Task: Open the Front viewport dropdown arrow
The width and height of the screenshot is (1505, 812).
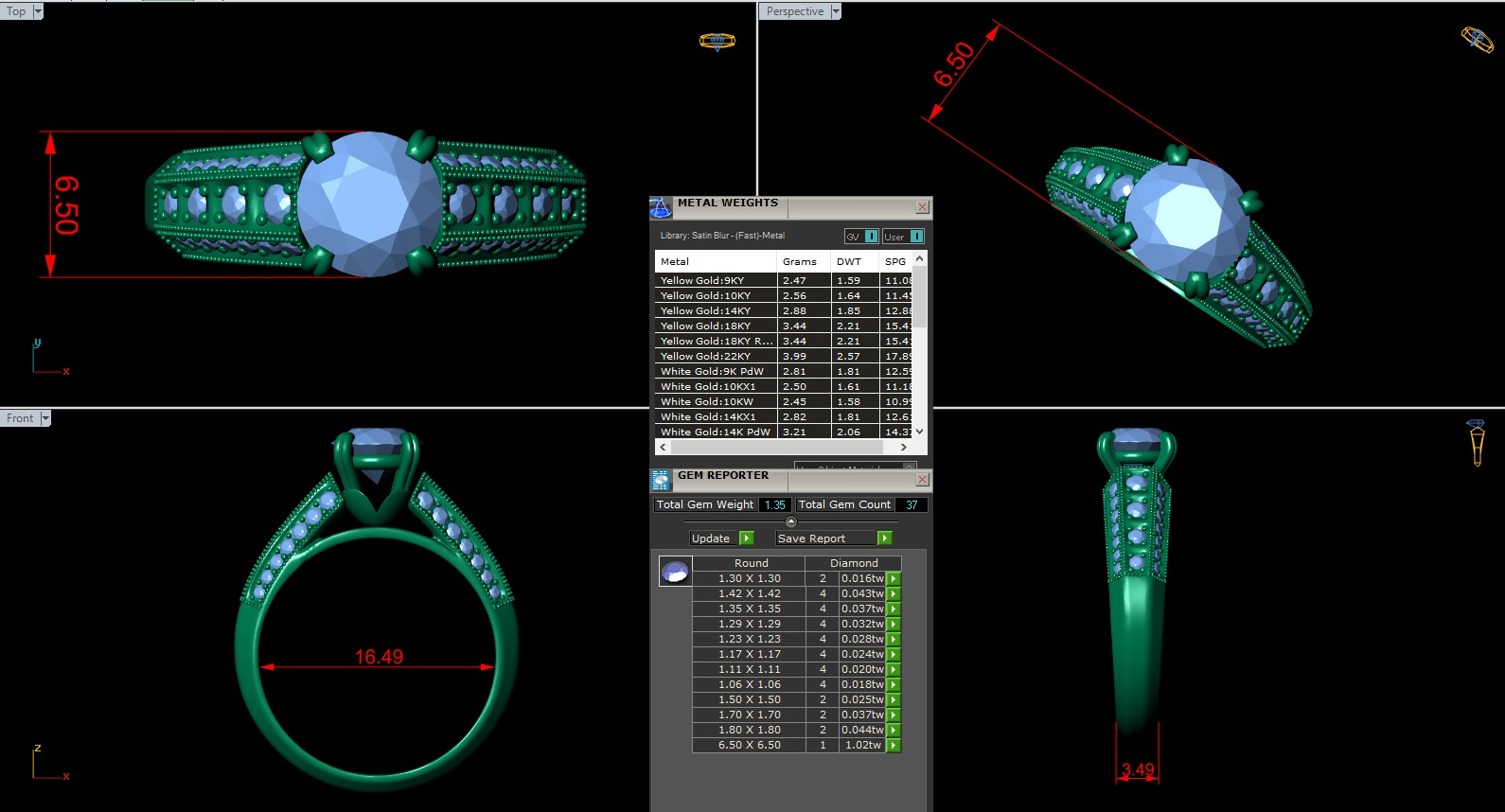Action: coord(45,418)
